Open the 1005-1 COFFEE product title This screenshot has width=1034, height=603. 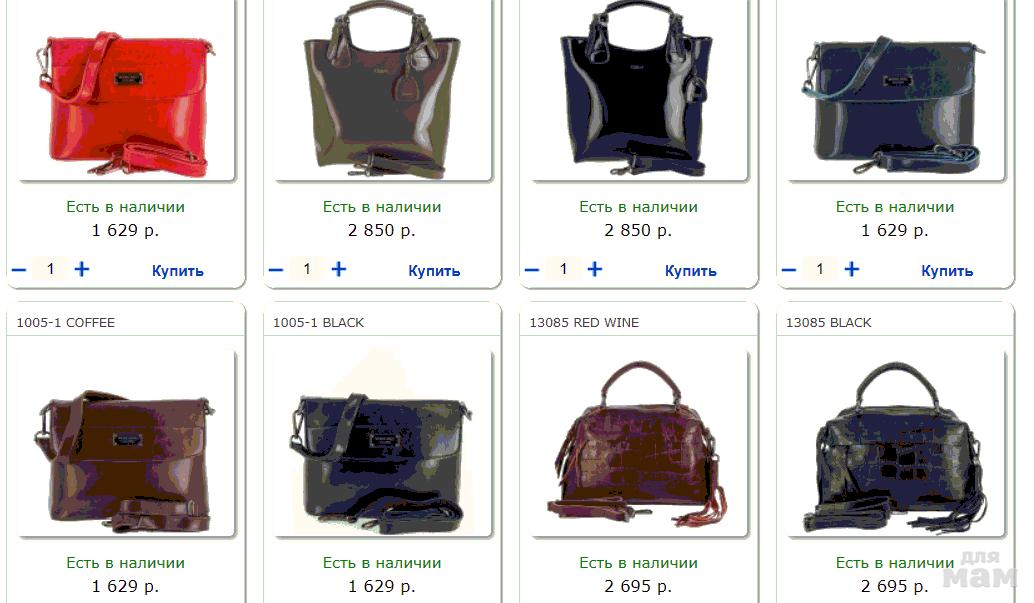pos(66,323)
